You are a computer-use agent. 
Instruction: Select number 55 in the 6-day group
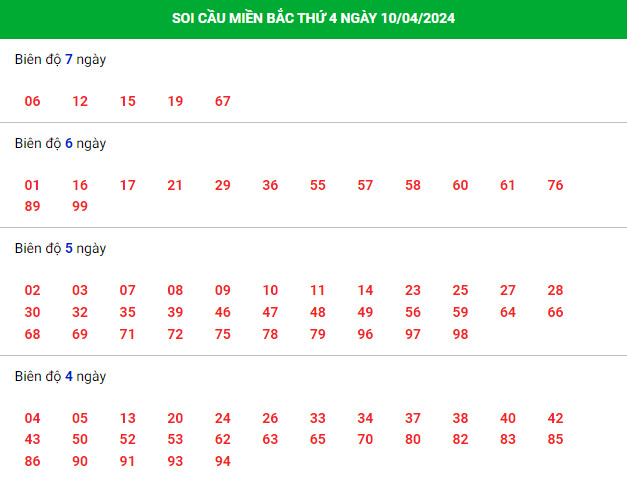point(318,185)
